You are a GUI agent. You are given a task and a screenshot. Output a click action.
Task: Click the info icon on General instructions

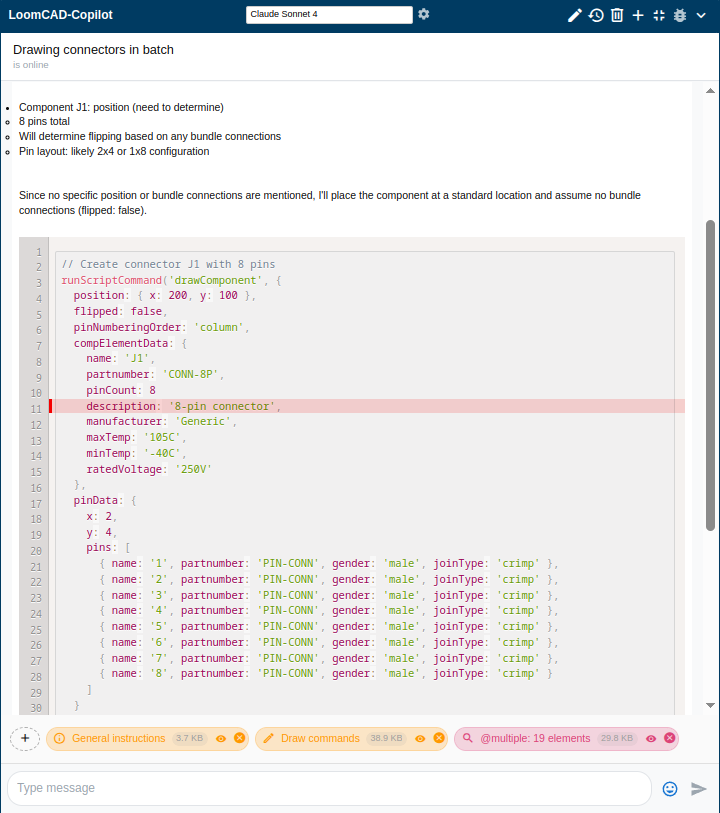(x=60, y=738)
